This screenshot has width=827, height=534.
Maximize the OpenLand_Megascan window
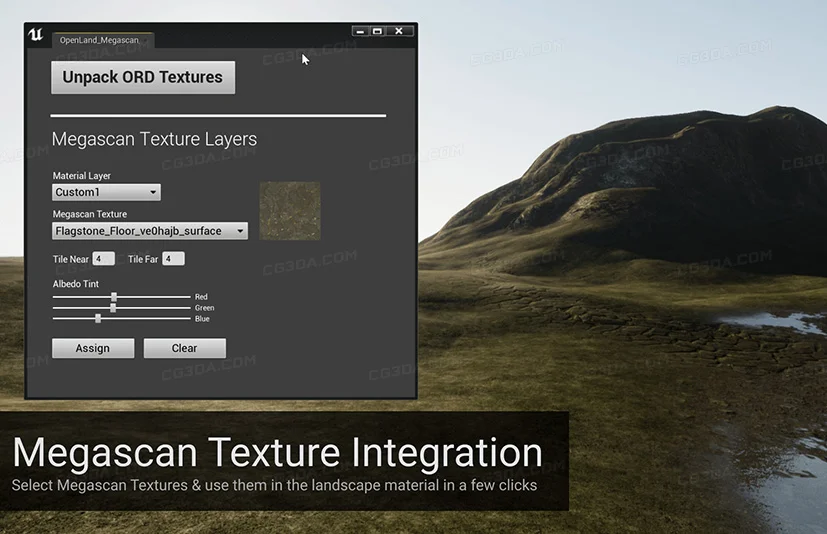pyautogui.click(x=378, y=31)
